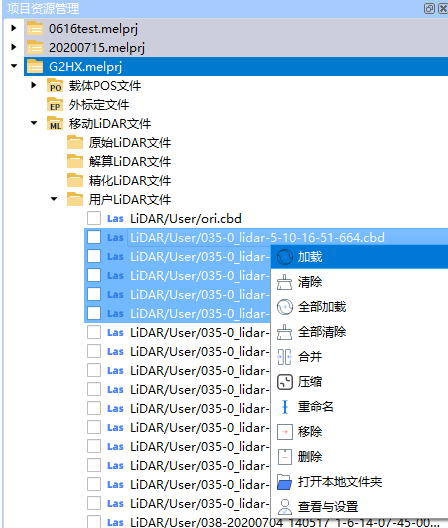Expand the 0616test.melprj project

(13, 28)
